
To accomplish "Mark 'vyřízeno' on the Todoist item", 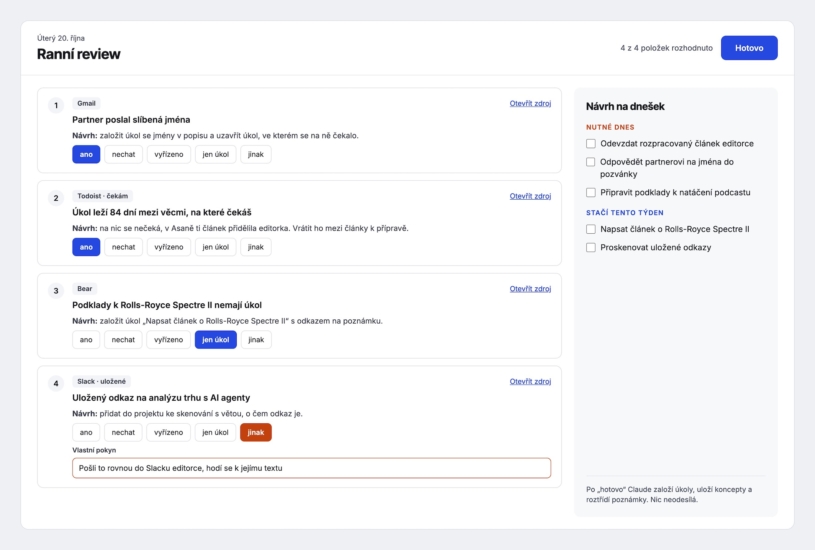I will (169, 247).
